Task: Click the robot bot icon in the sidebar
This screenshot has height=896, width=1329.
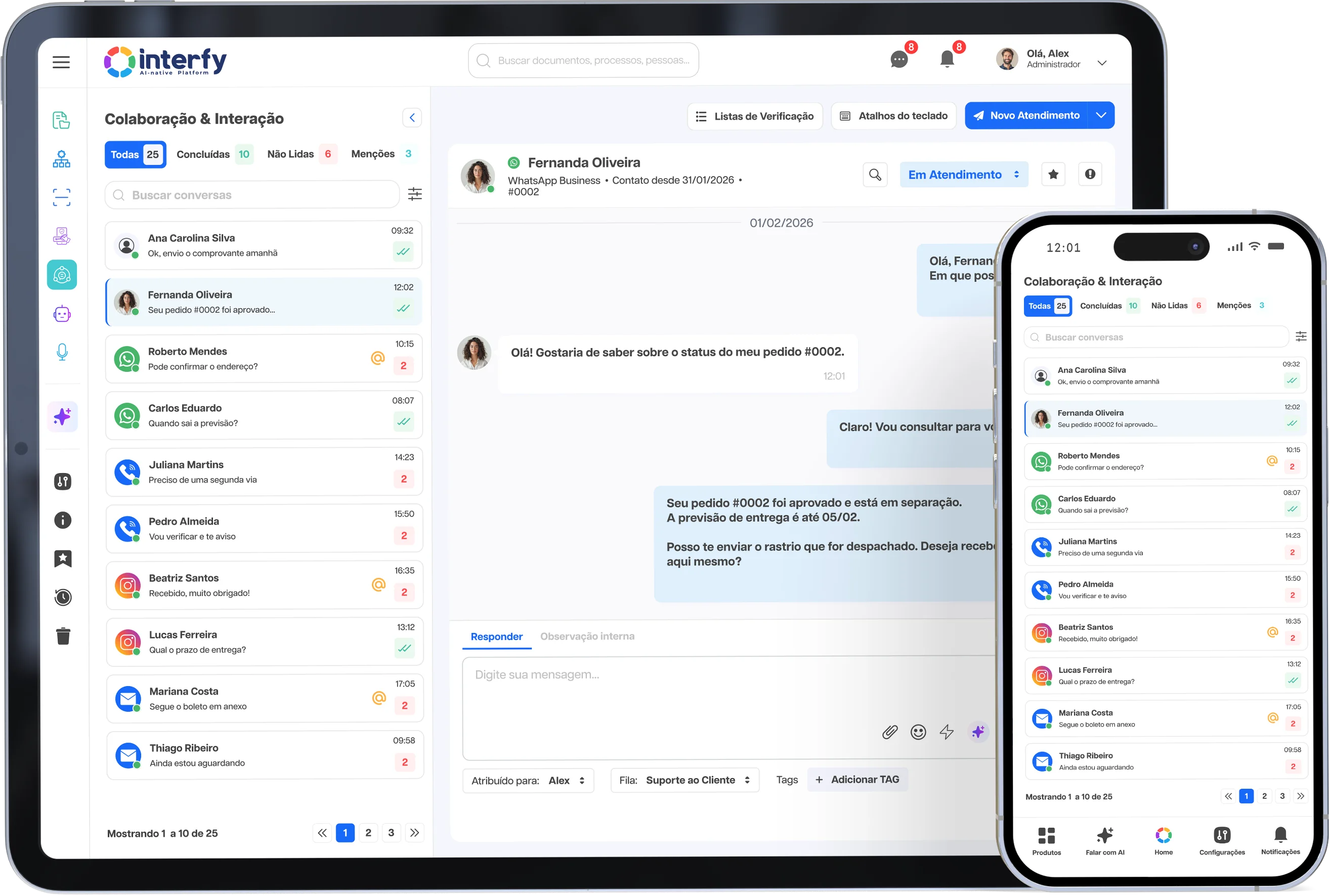Action: point(62,314)
